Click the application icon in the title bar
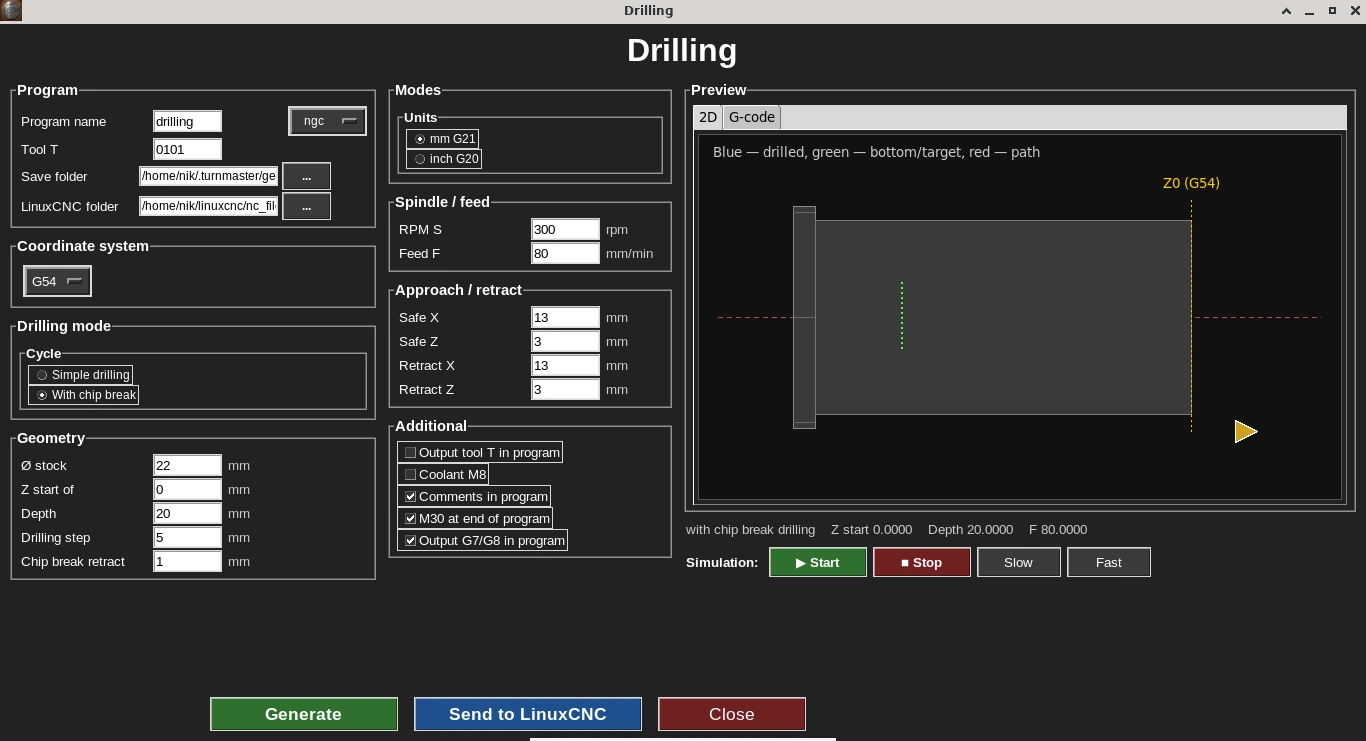 pyautogui.click(x=10, y=10)
